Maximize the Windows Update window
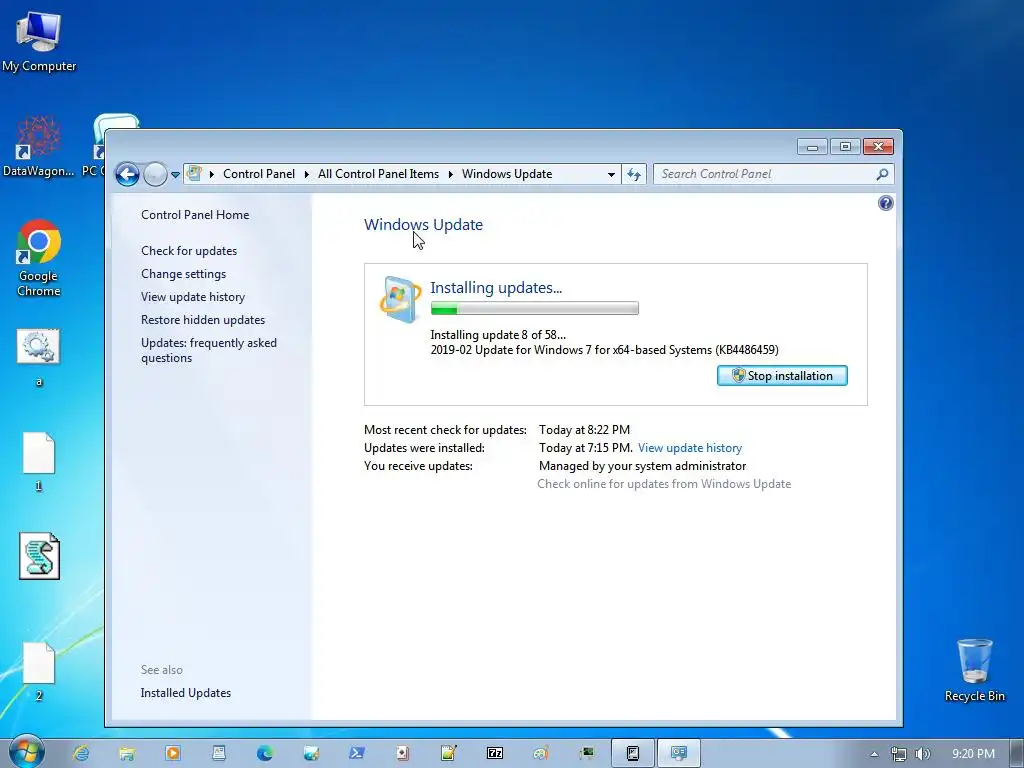 [845, 146]
